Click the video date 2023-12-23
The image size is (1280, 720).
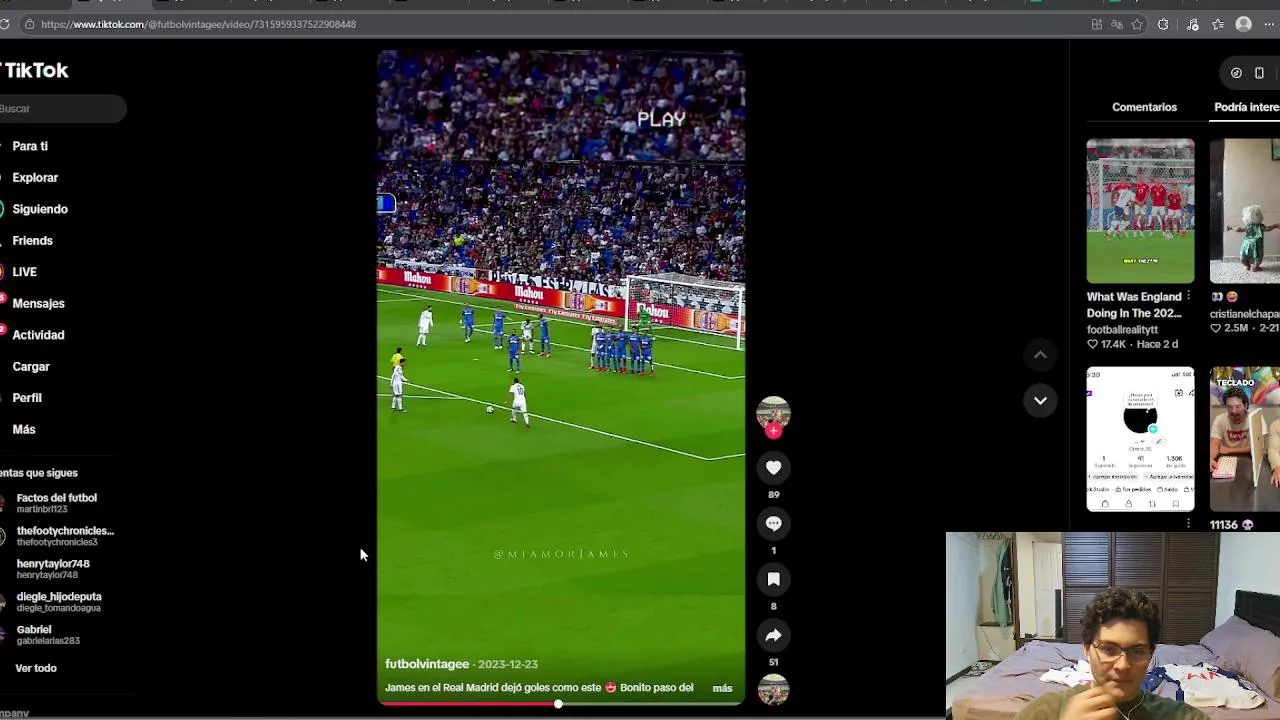pos(508,664)
